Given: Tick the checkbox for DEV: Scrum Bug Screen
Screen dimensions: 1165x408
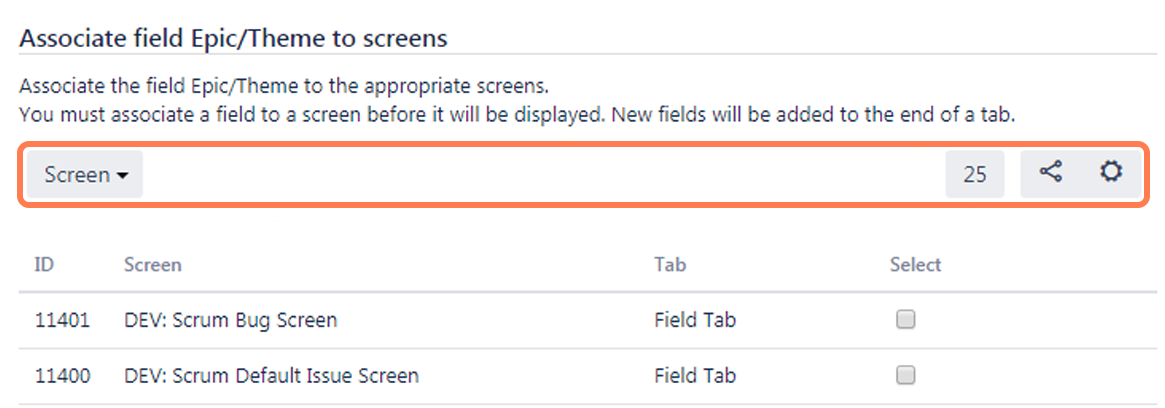Looking at the screenshot, I should (x=906, y=320).
